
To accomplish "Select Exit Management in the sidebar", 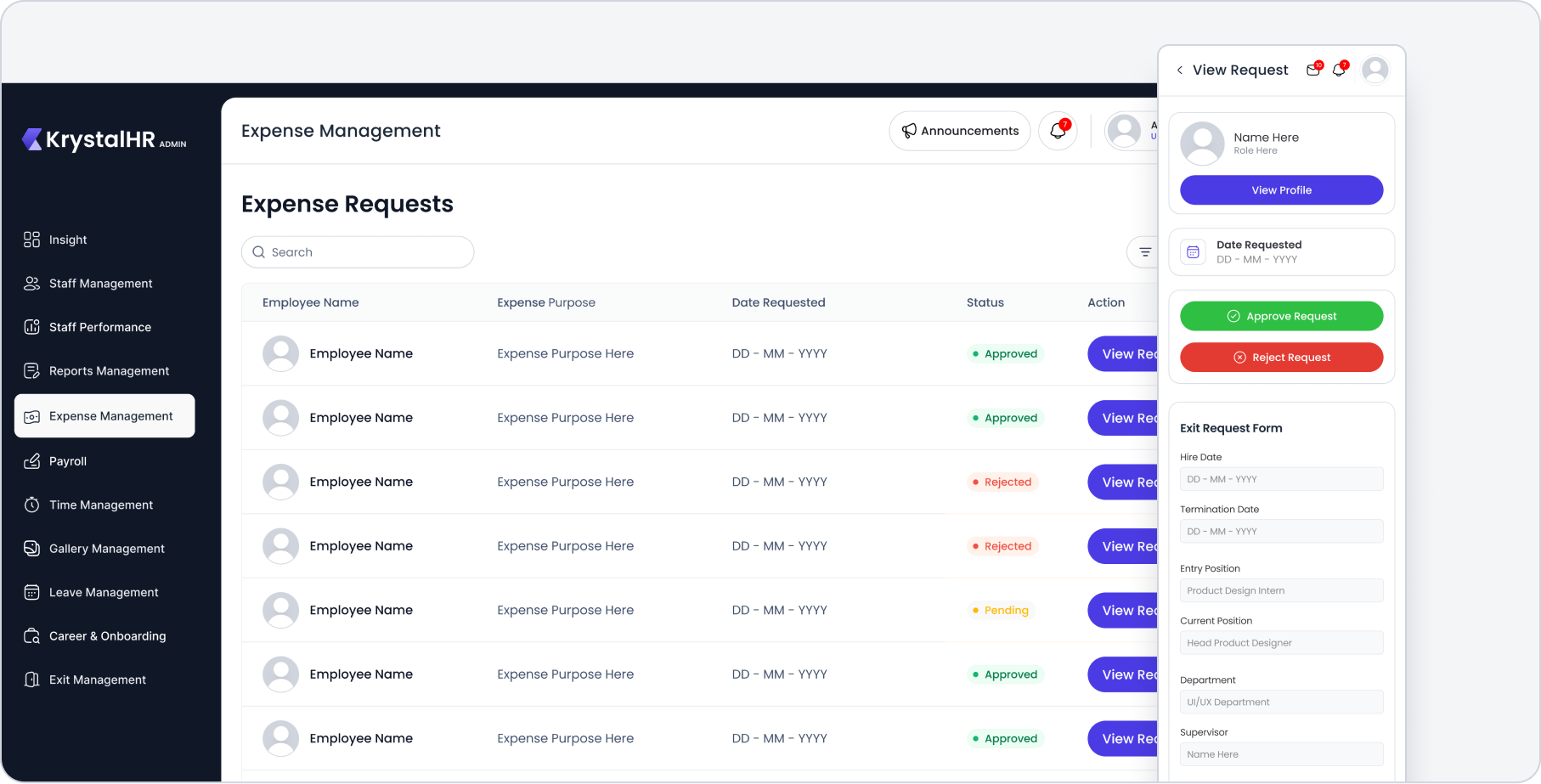I will (97, 680).
